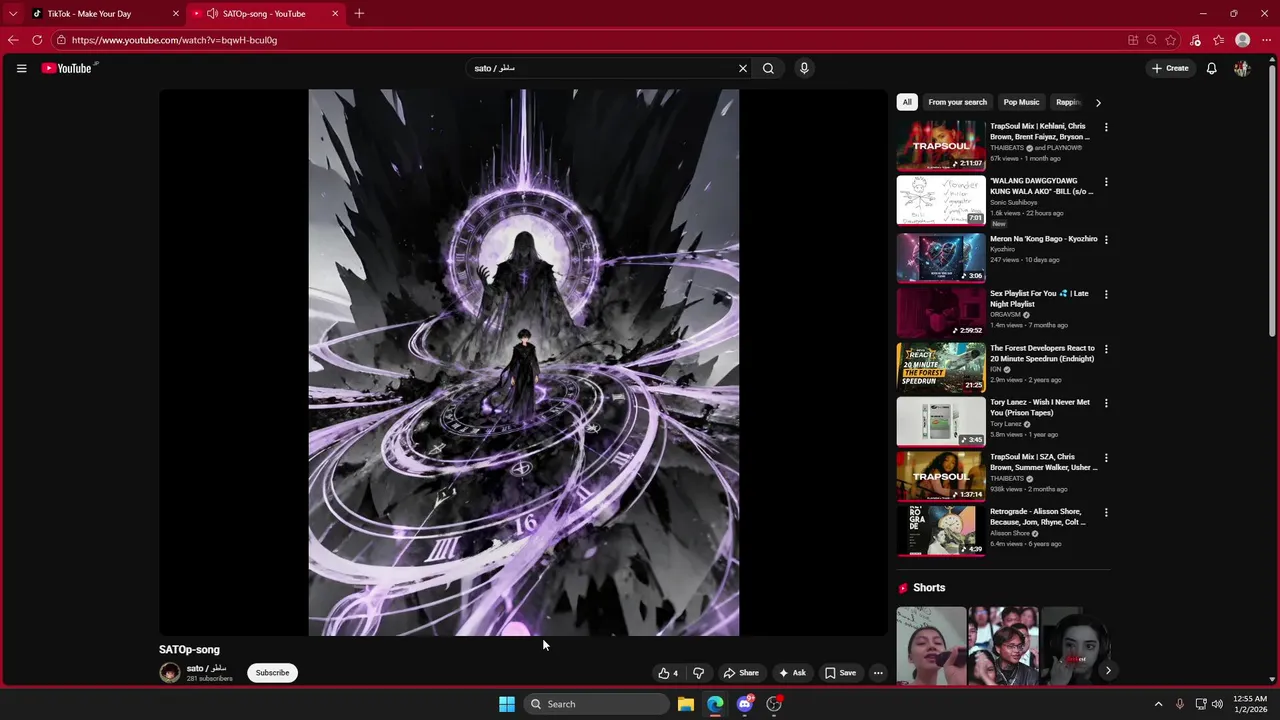
Task: Open Retrograde - Alisson Shore video title
Action: [1038, 517]
